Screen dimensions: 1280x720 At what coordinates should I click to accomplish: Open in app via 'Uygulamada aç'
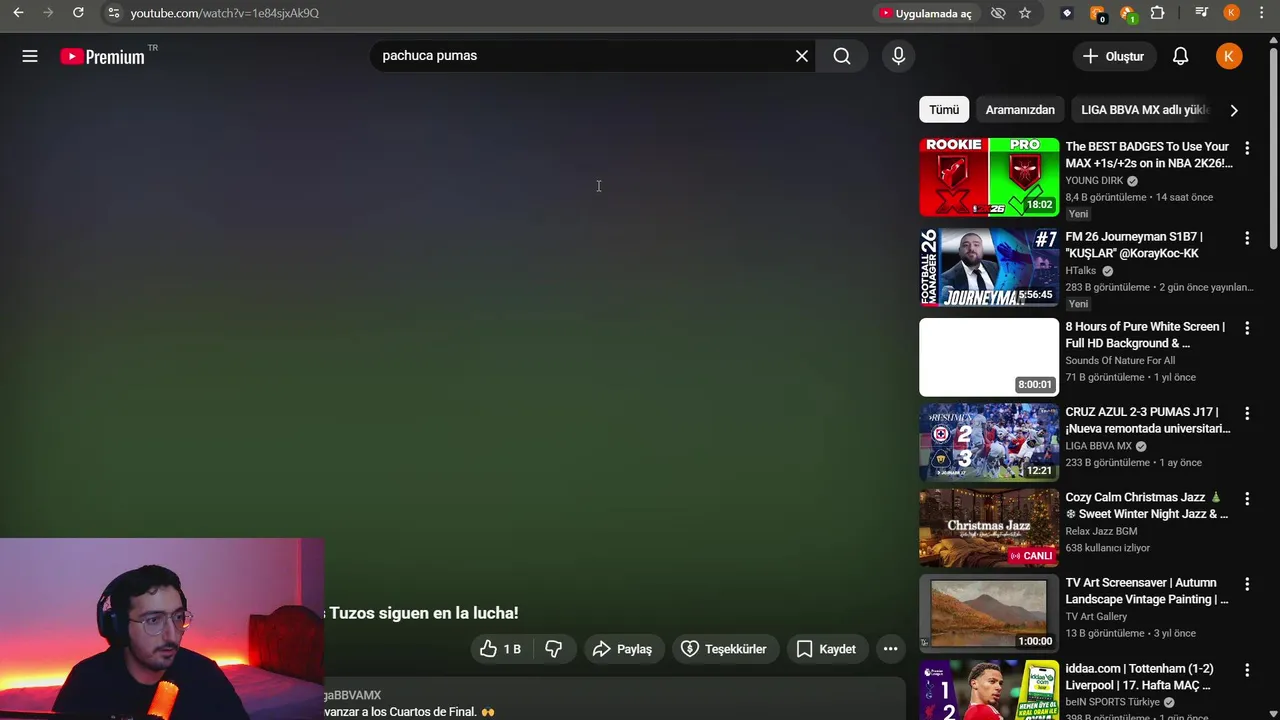click(x=925, y=13)
